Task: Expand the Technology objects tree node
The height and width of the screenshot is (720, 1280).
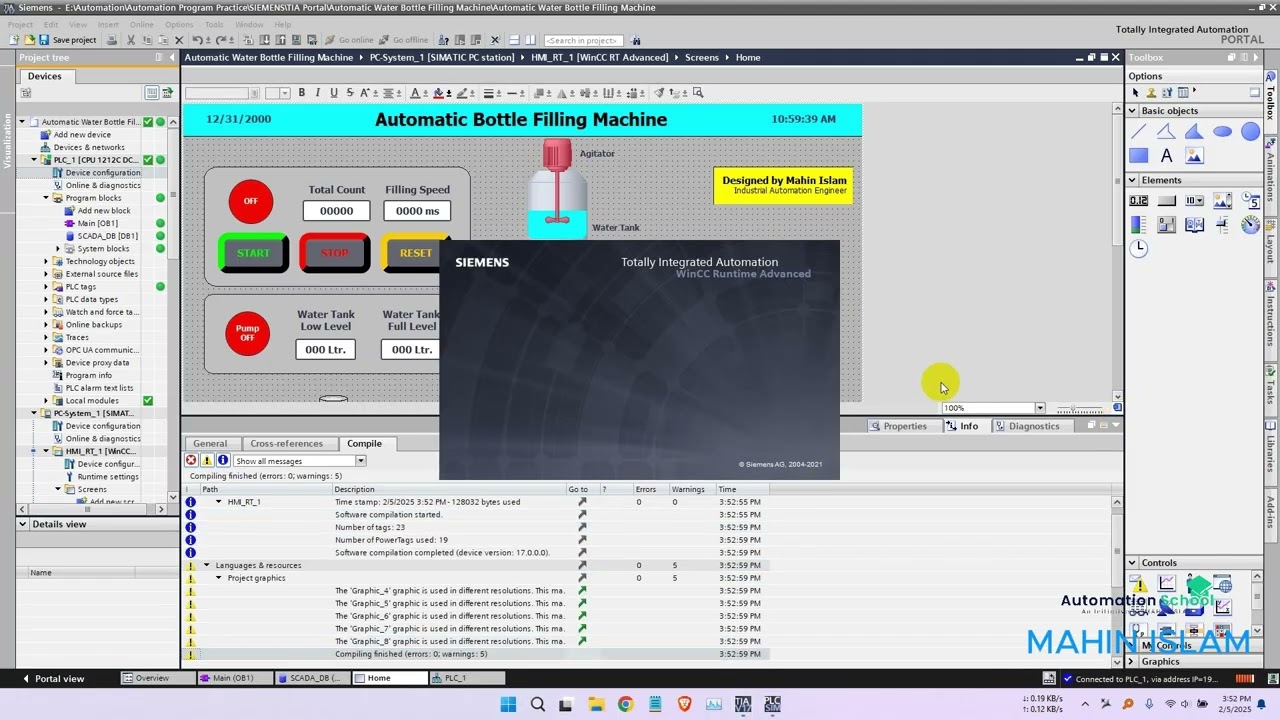Action: pyautogui.click(x=46, y=261)
